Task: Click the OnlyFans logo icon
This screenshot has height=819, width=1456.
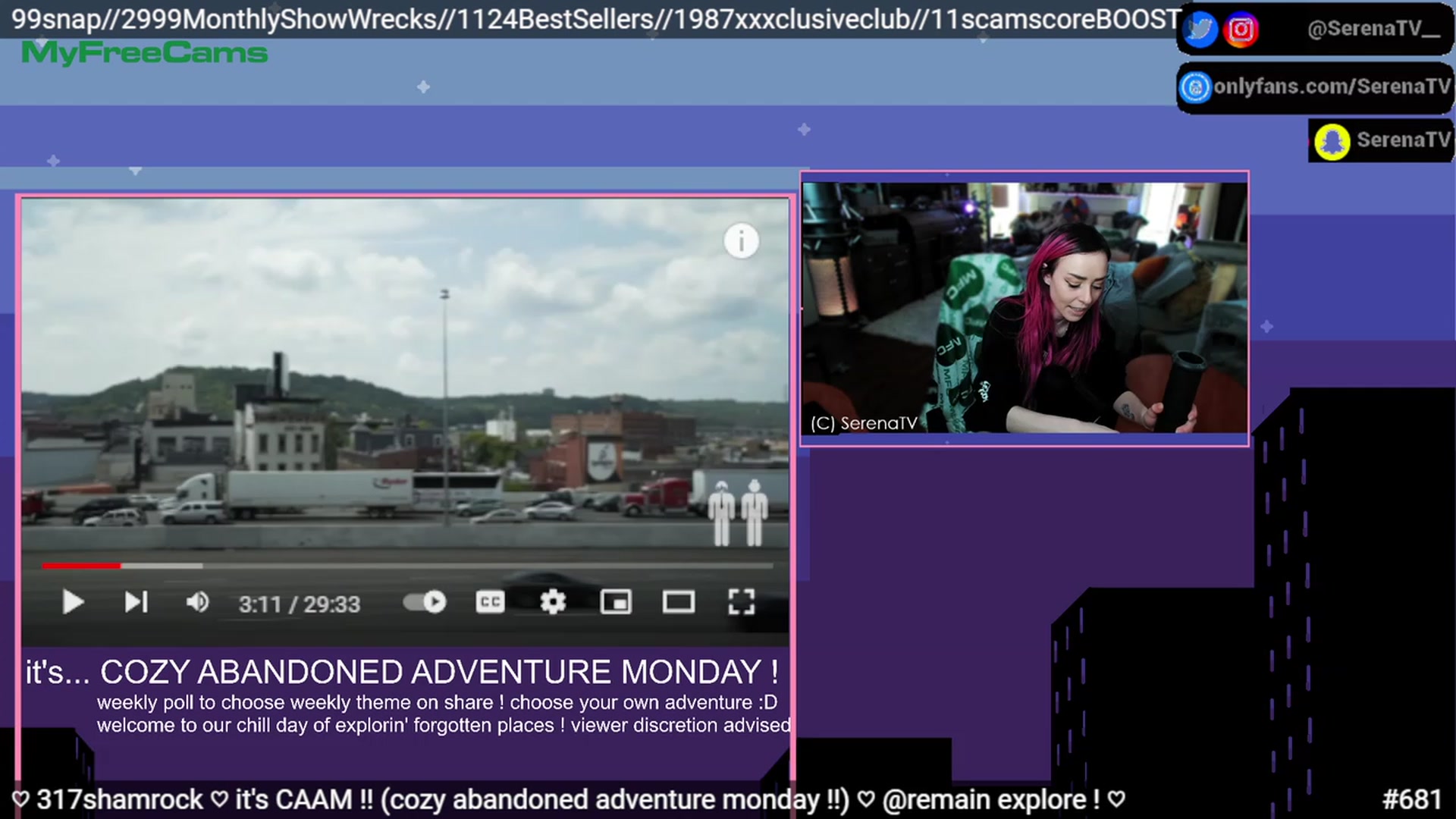Action: [x=1195, y=87]
